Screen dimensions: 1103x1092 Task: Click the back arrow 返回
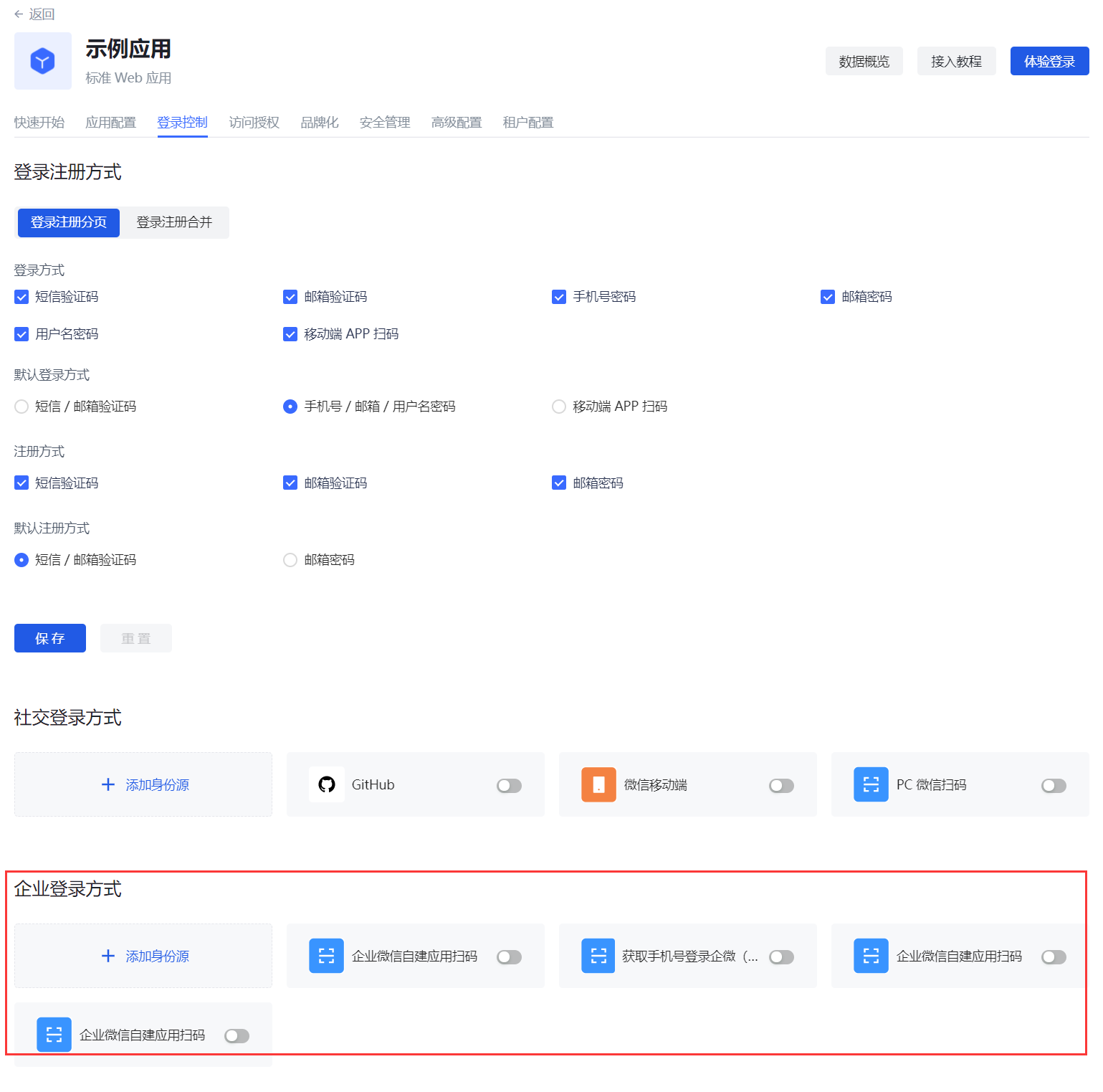click(19, 14)
